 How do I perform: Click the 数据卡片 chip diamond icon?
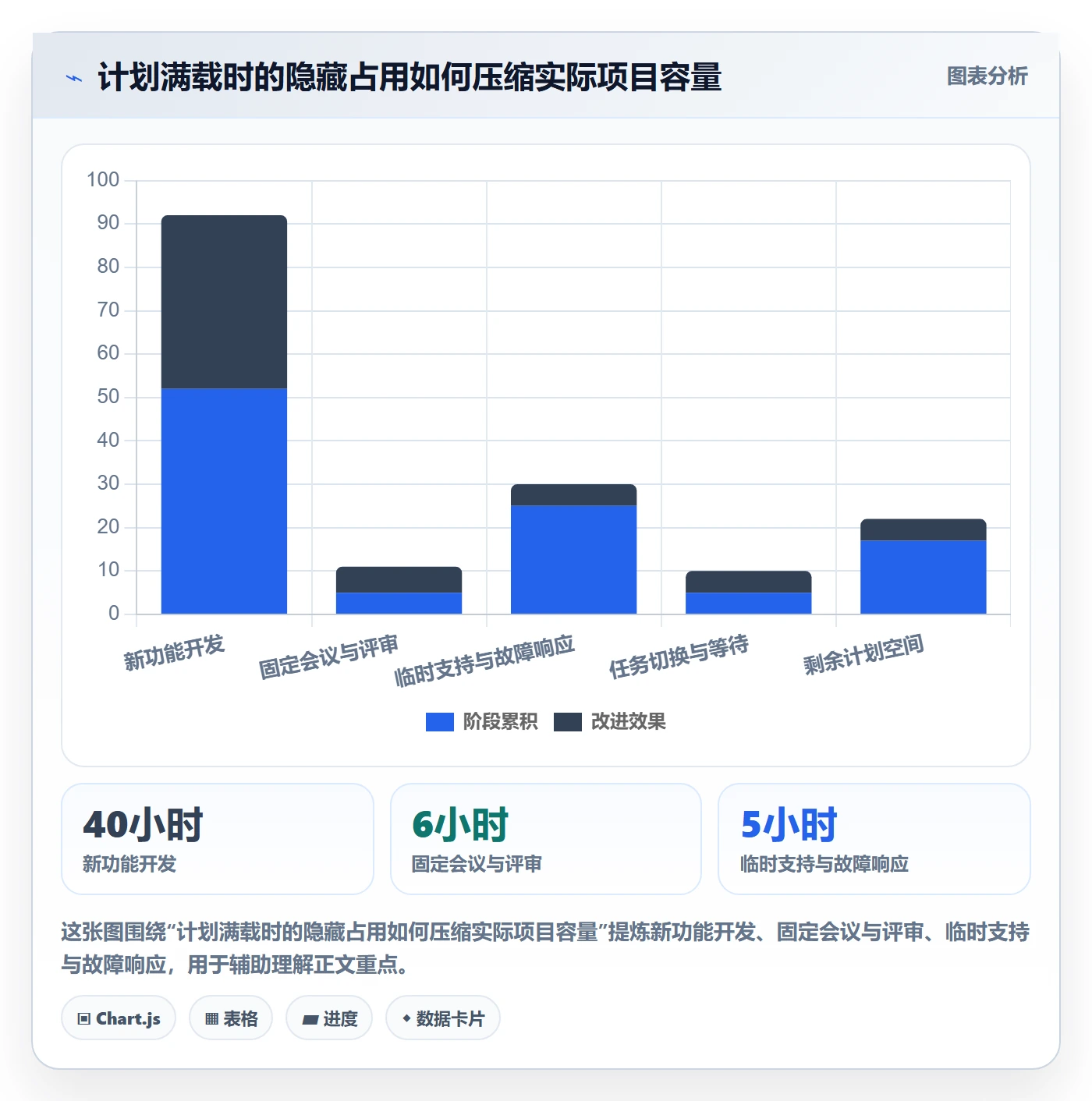[406, 1018]
